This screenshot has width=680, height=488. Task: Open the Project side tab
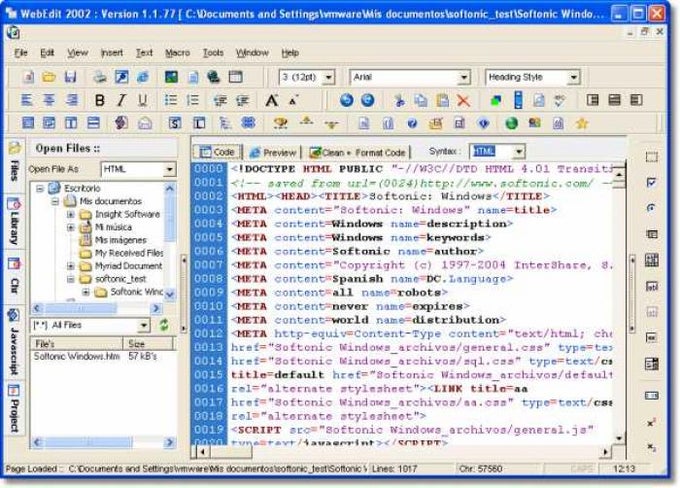14,409
